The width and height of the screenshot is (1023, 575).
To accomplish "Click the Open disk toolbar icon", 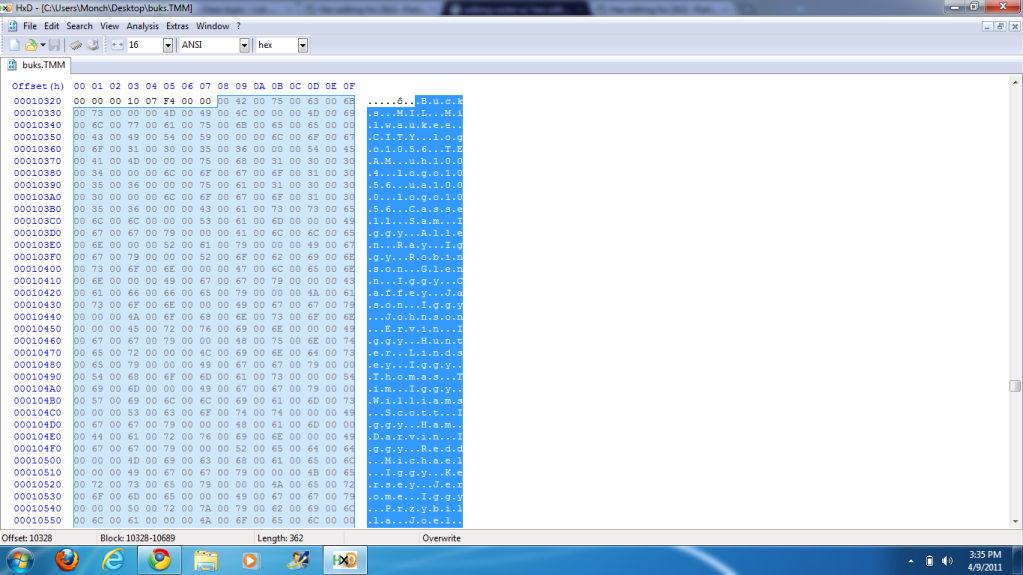I will coord(92,45).
